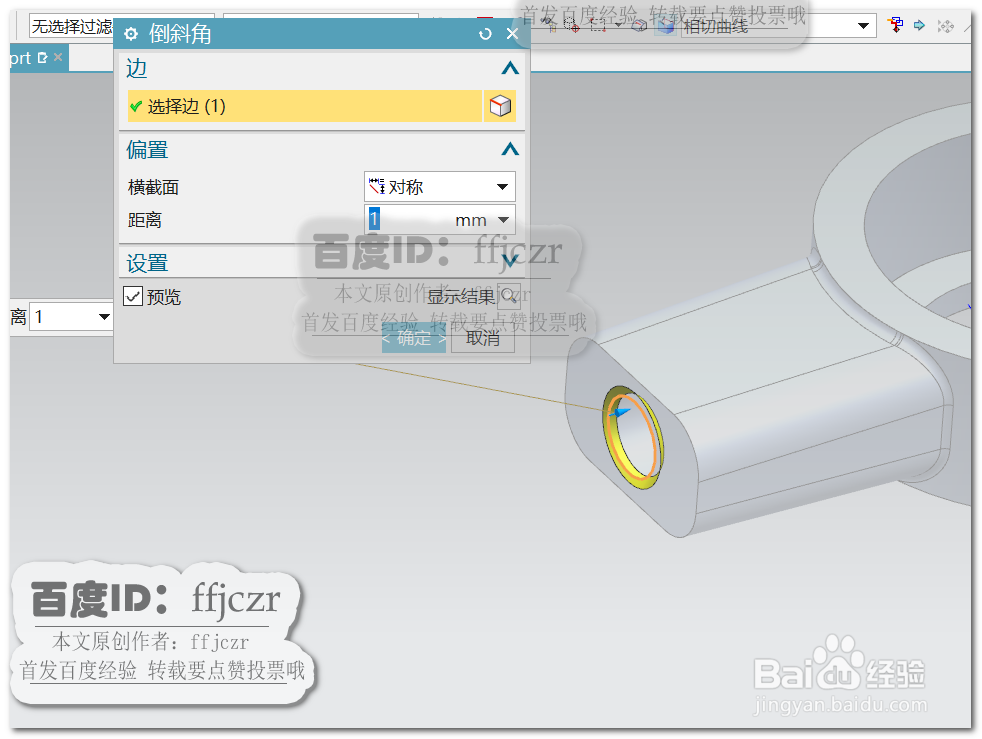Click the selection intent icon right of 相切曲线
The width and height of the screenshot is (982, 739).
pyautogui.click(x=896, y=25)
